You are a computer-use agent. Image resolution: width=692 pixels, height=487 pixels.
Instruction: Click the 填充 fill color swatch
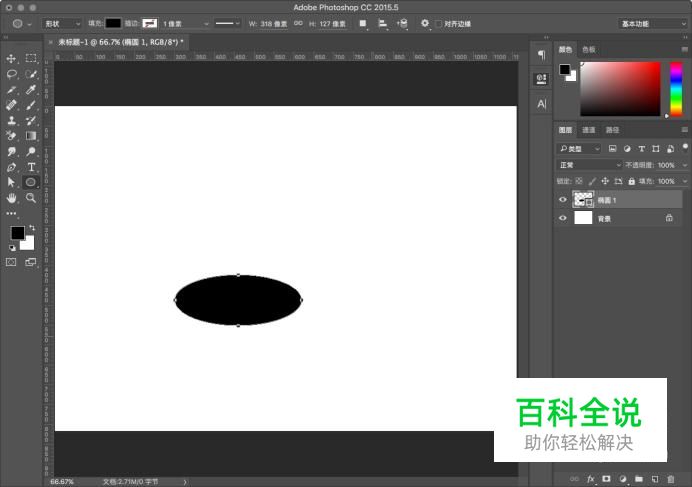tap(113, 23)
